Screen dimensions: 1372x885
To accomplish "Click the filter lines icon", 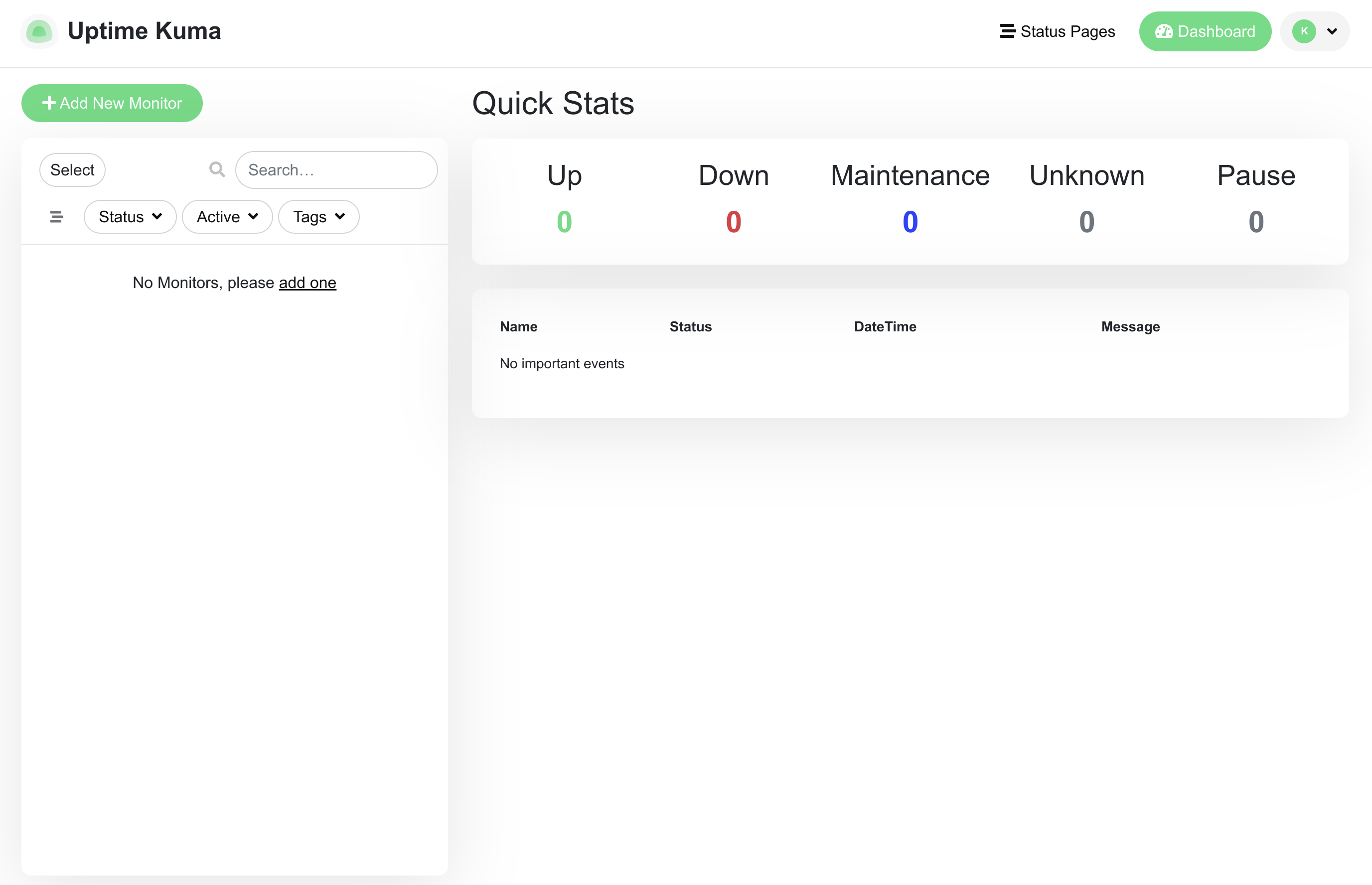I will [x=56, y=217].
